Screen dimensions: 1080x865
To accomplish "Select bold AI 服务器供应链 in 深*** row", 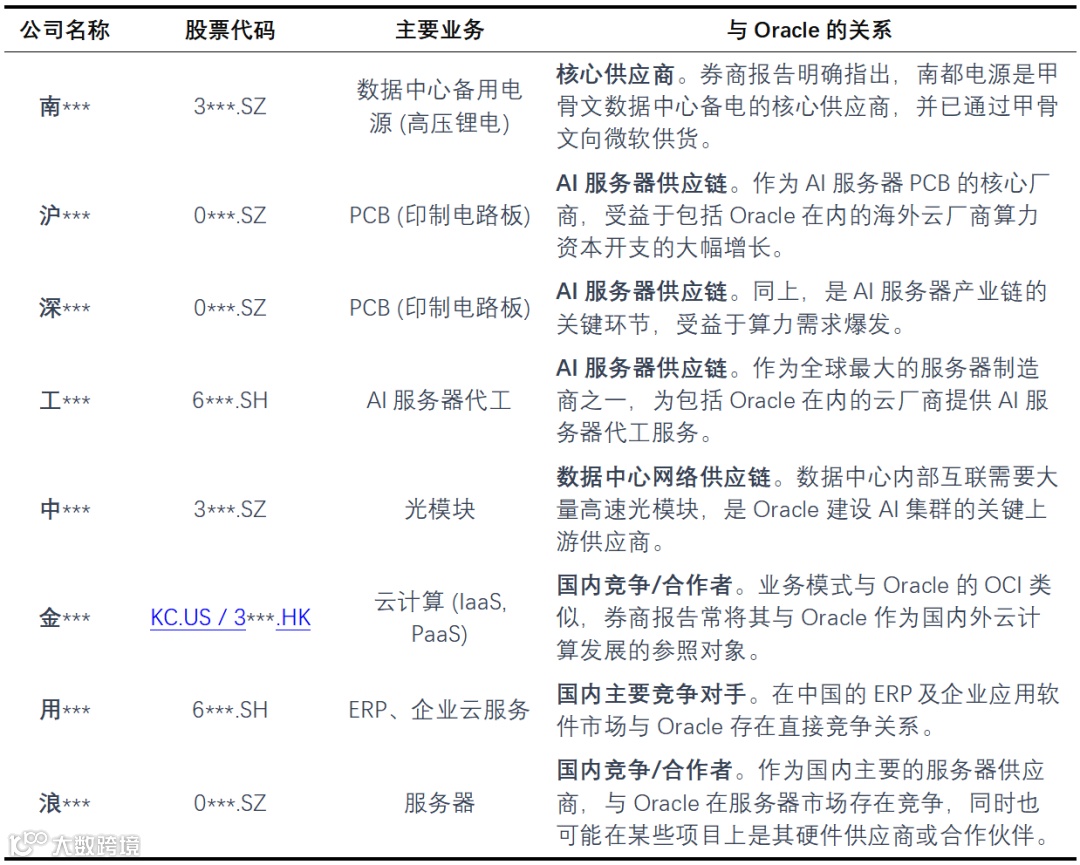I will pyautogui.click(x=642, y=291).
